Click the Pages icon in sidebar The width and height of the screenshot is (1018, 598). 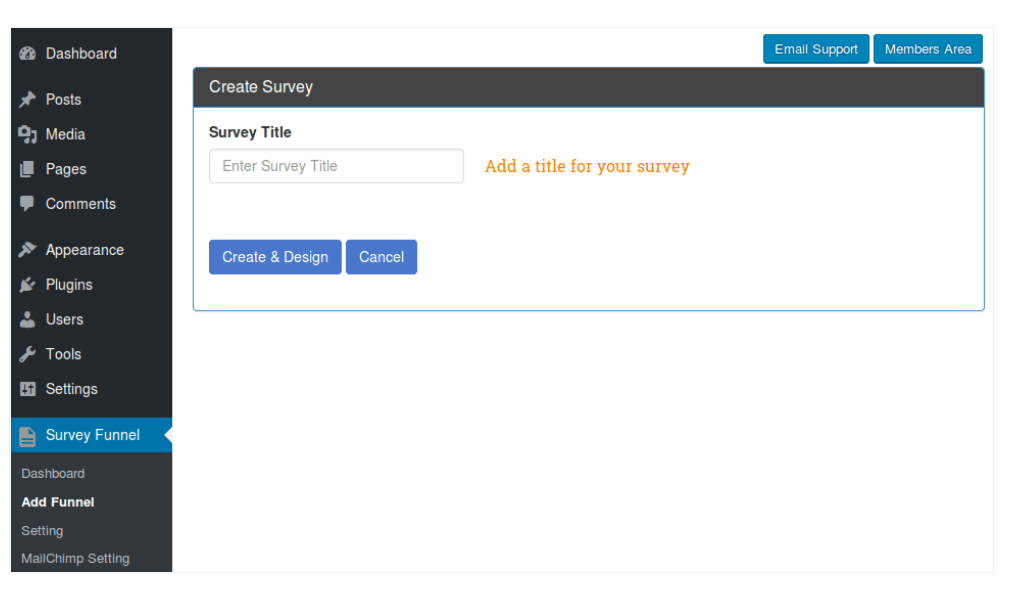coord(27,169)
